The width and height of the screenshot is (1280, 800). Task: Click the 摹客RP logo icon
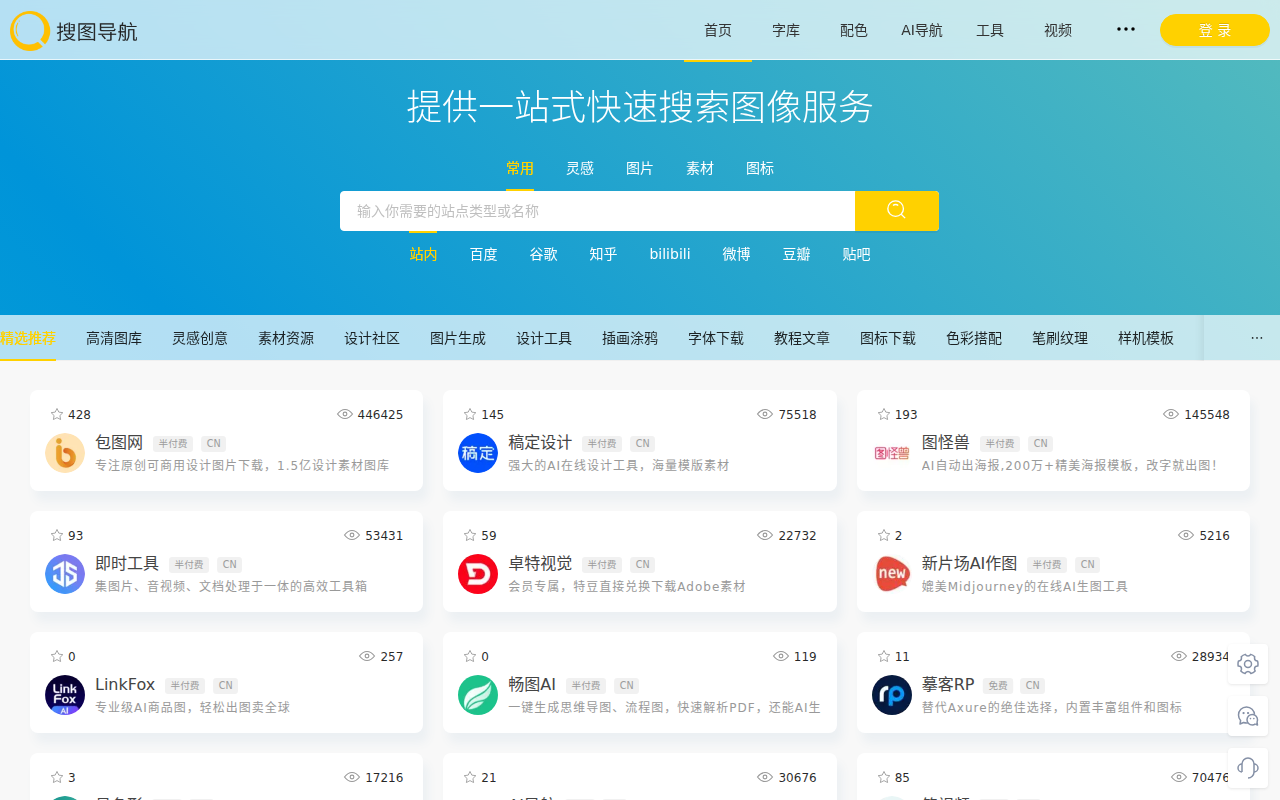(892, 695)
